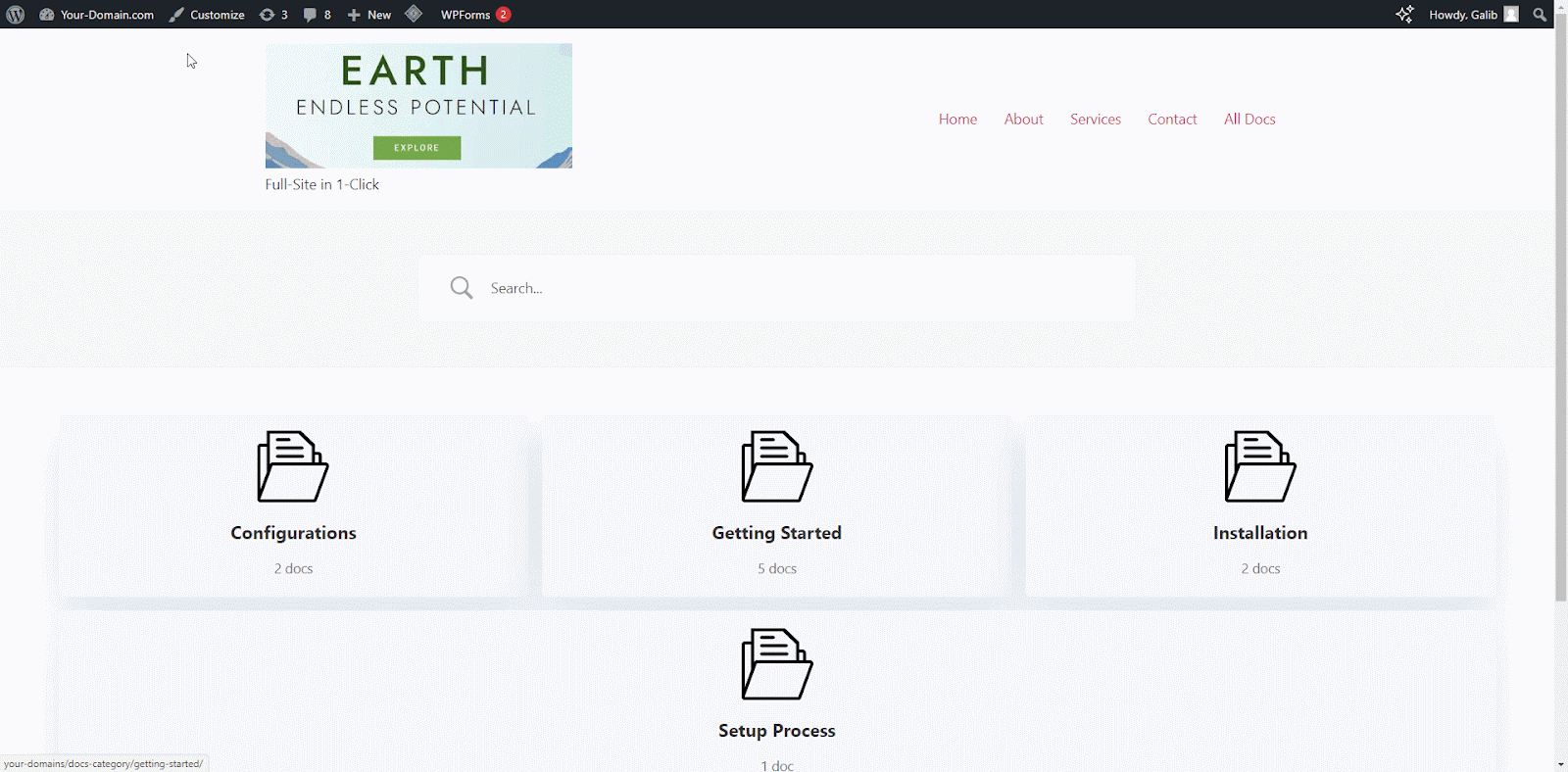The image size is (1568, 772).
Task: Go to the About menu item
Action: 1023,120
